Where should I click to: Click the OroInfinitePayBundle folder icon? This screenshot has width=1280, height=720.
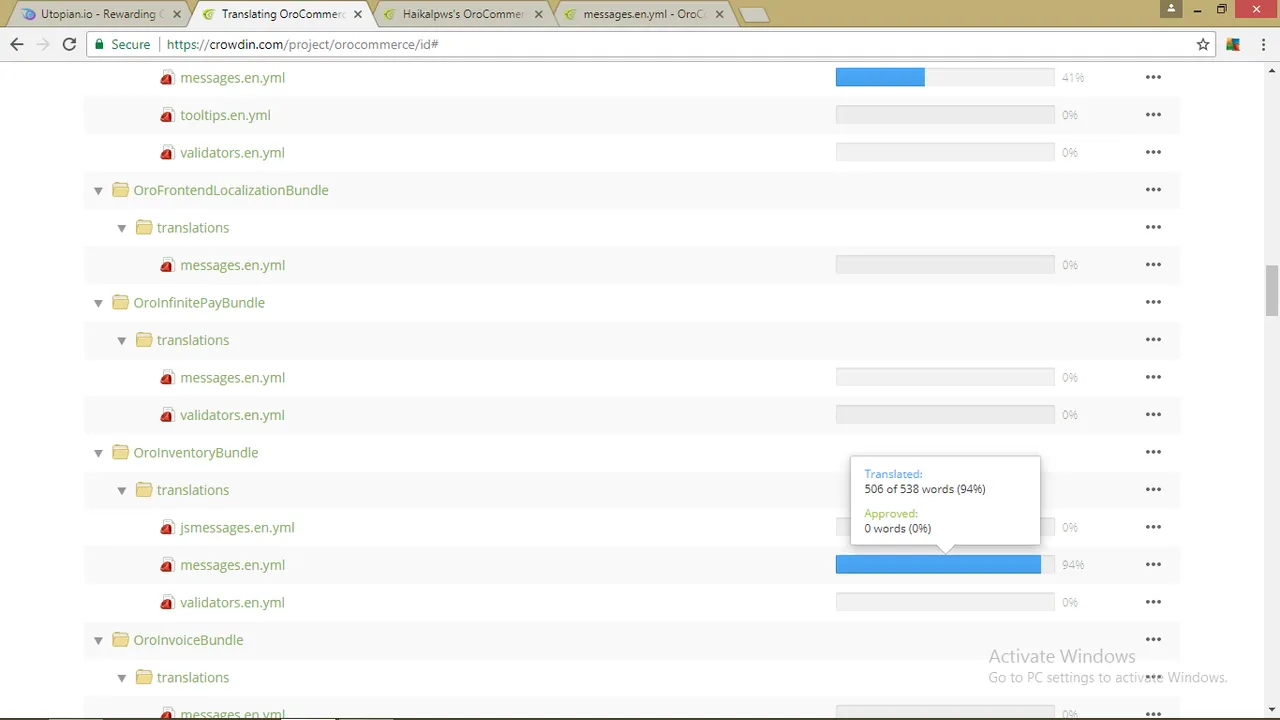[x=121, y=302]
